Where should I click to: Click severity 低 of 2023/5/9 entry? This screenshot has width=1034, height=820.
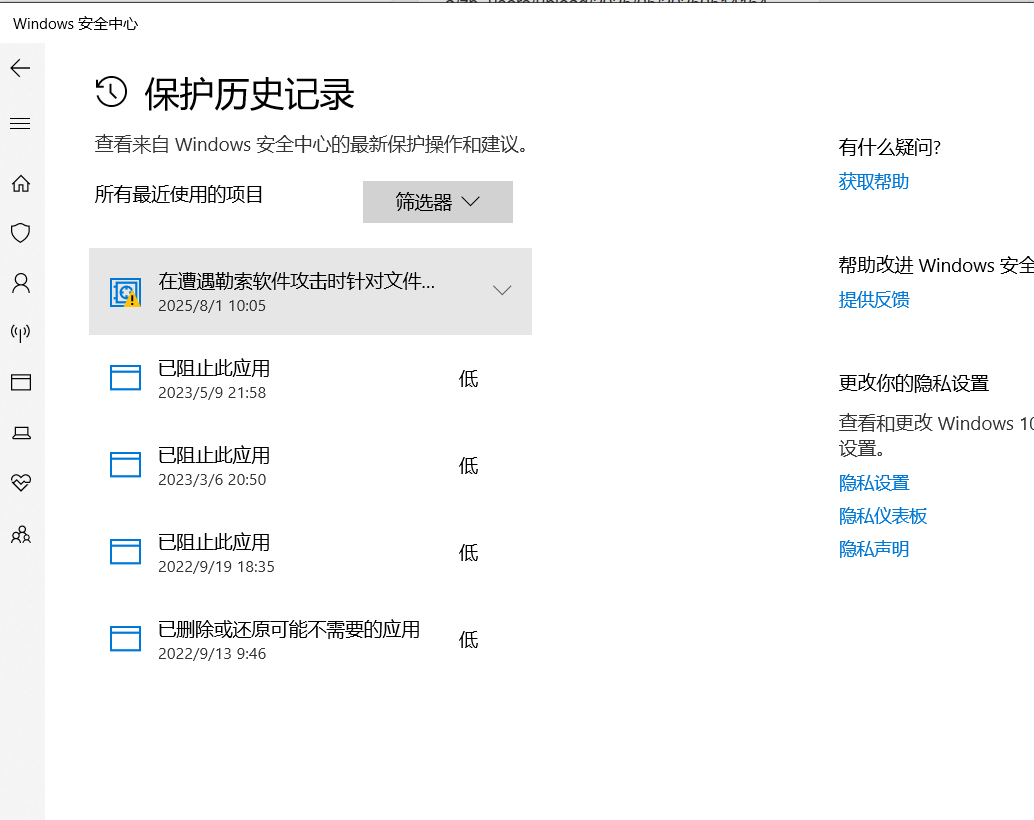click(468, 379)
